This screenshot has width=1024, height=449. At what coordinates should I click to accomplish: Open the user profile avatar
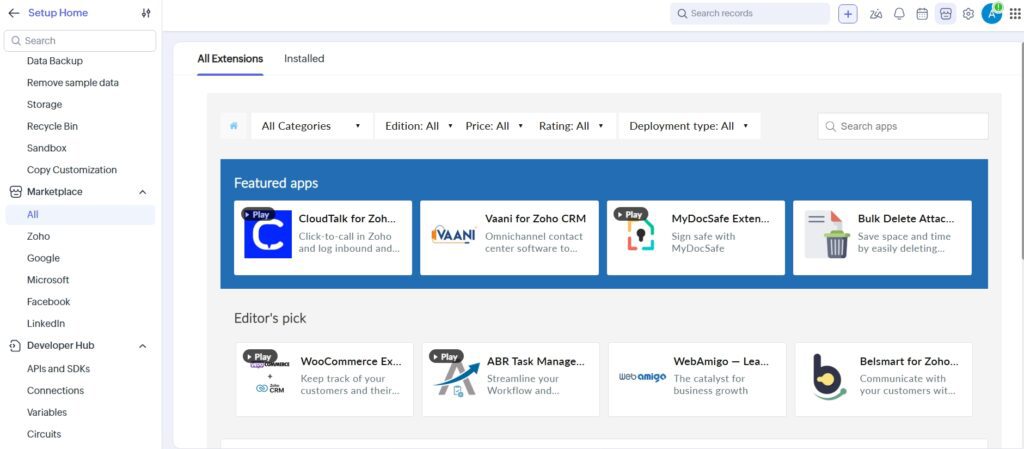[991, 13]
